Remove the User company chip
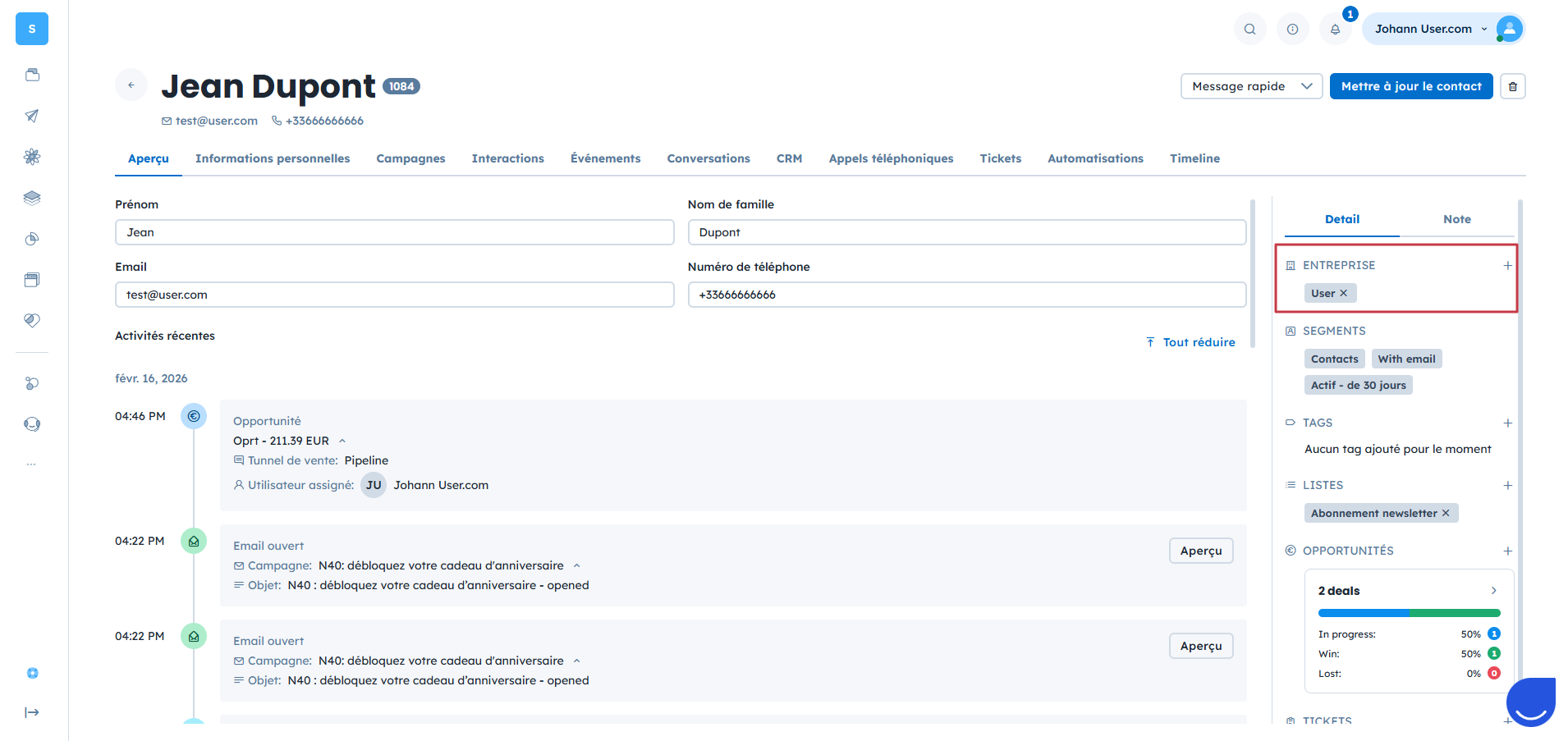 [1343, 293]
